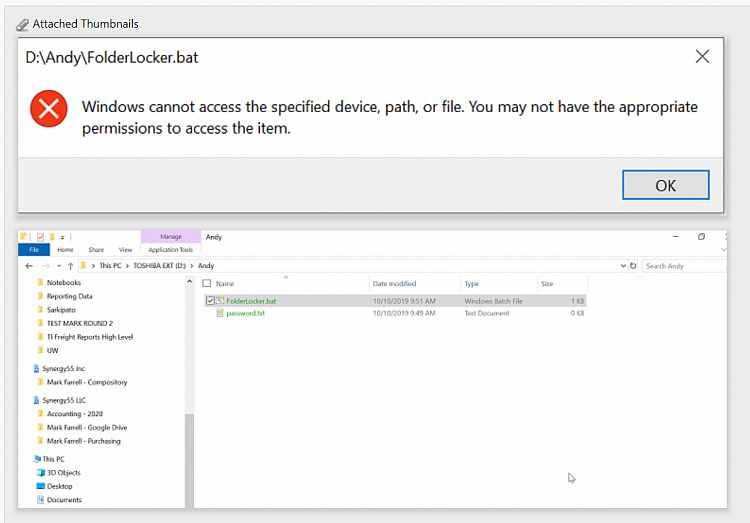Open the address bar history dropdown
This screenshot has width=750, height=523.
(x=623, y=266)
